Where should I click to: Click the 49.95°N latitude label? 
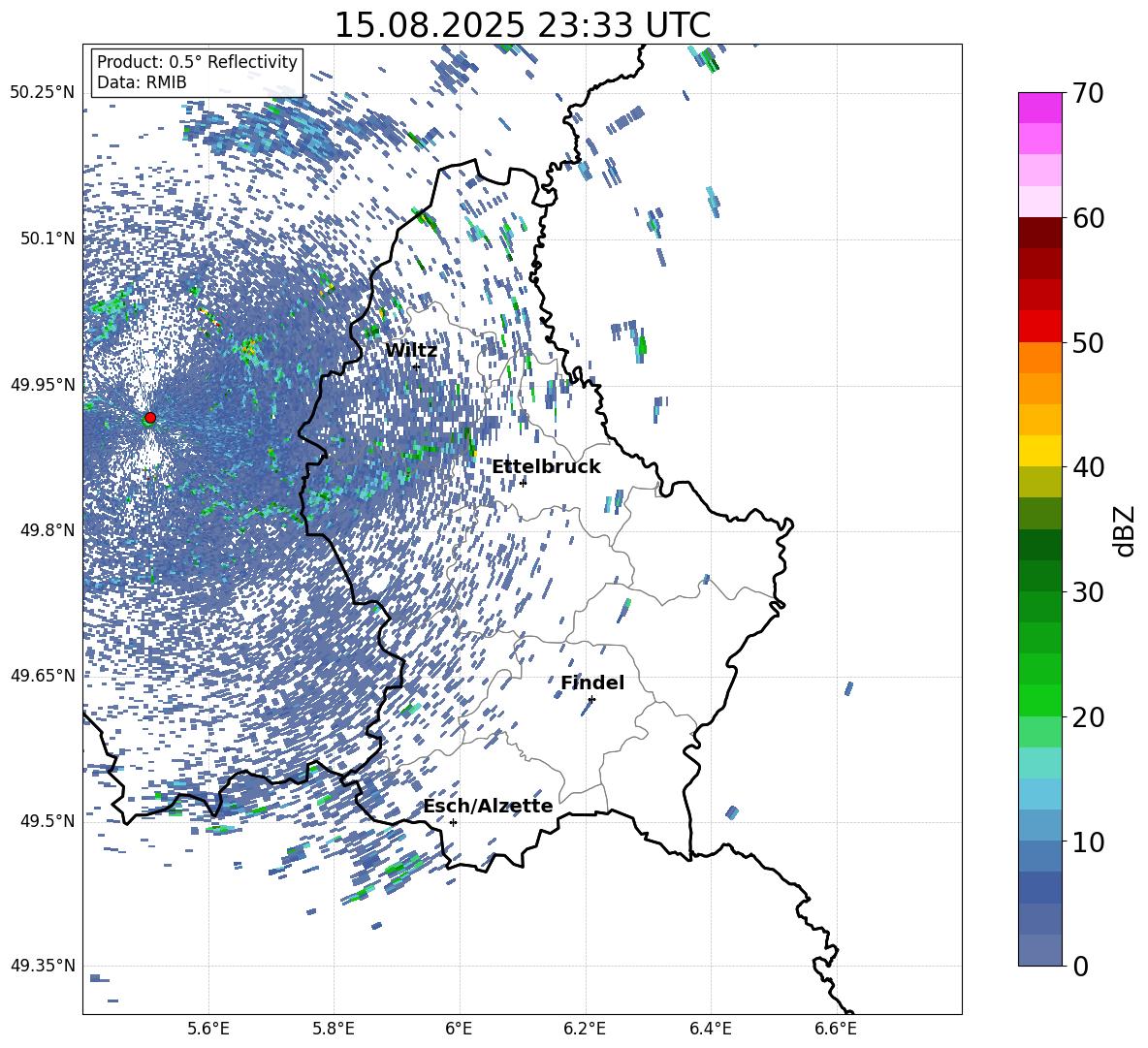pos(43,384)
